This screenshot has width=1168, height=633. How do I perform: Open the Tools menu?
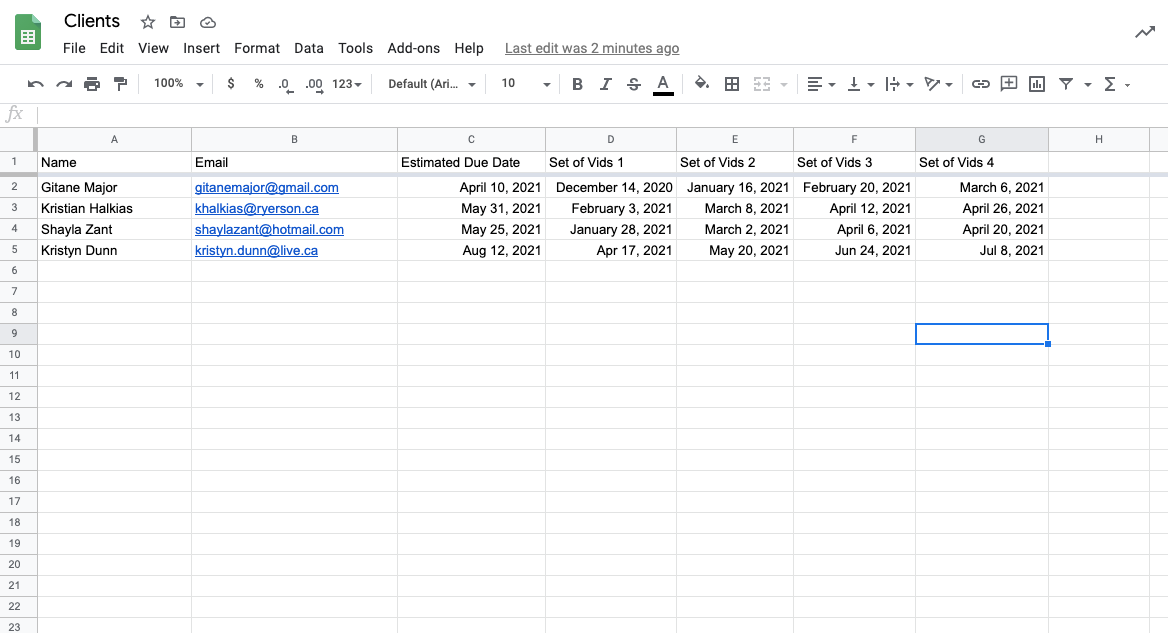[355, 48]
